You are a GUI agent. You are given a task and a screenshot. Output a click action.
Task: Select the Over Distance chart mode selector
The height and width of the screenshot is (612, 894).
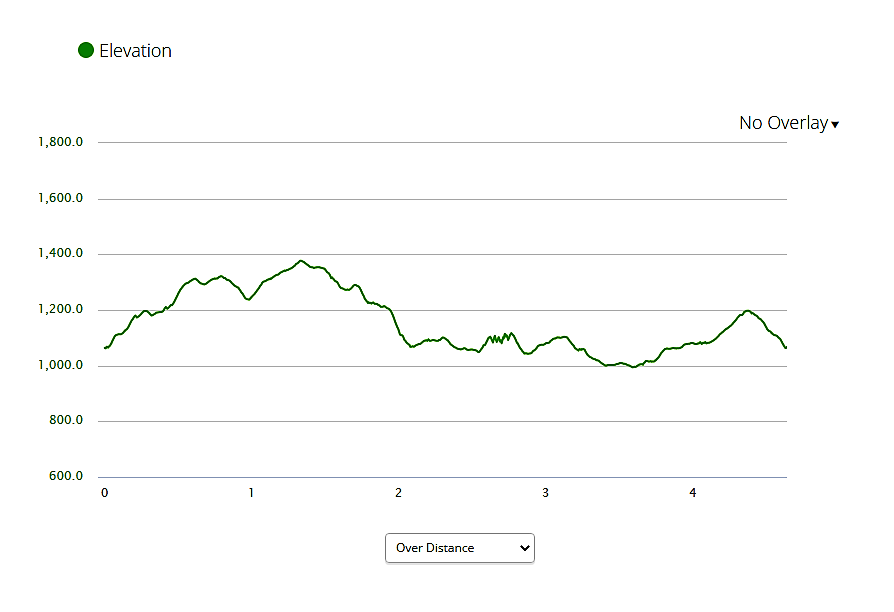pyautogui.click(x=459, y=548)
